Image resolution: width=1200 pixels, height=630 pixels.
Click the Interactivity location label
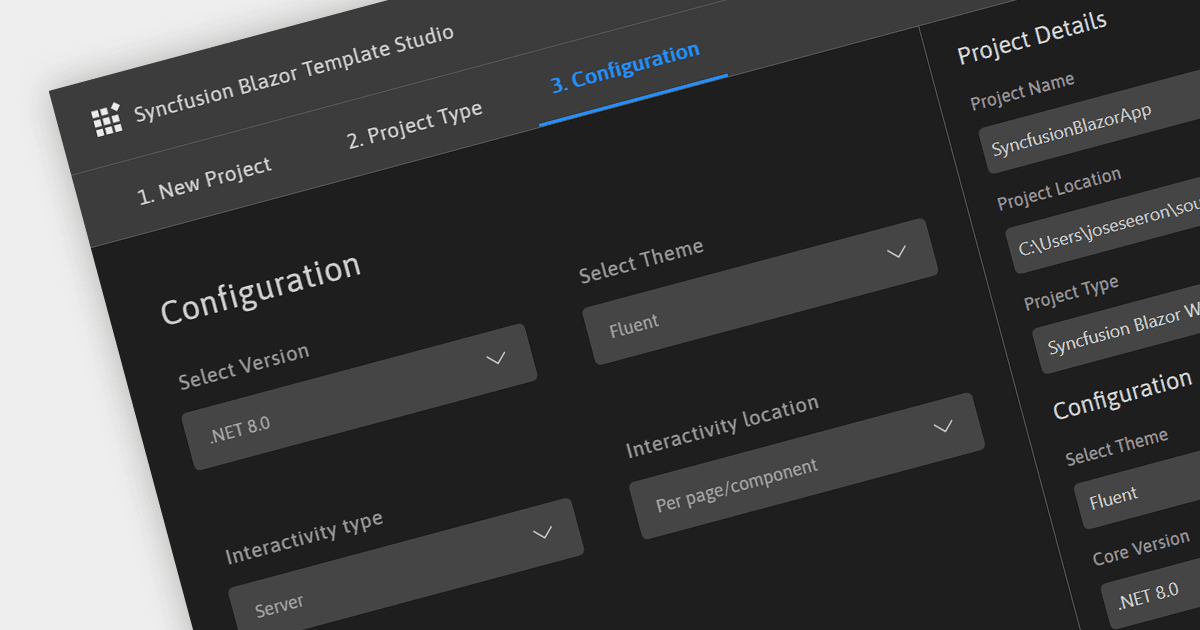click(x=722, y=427)
